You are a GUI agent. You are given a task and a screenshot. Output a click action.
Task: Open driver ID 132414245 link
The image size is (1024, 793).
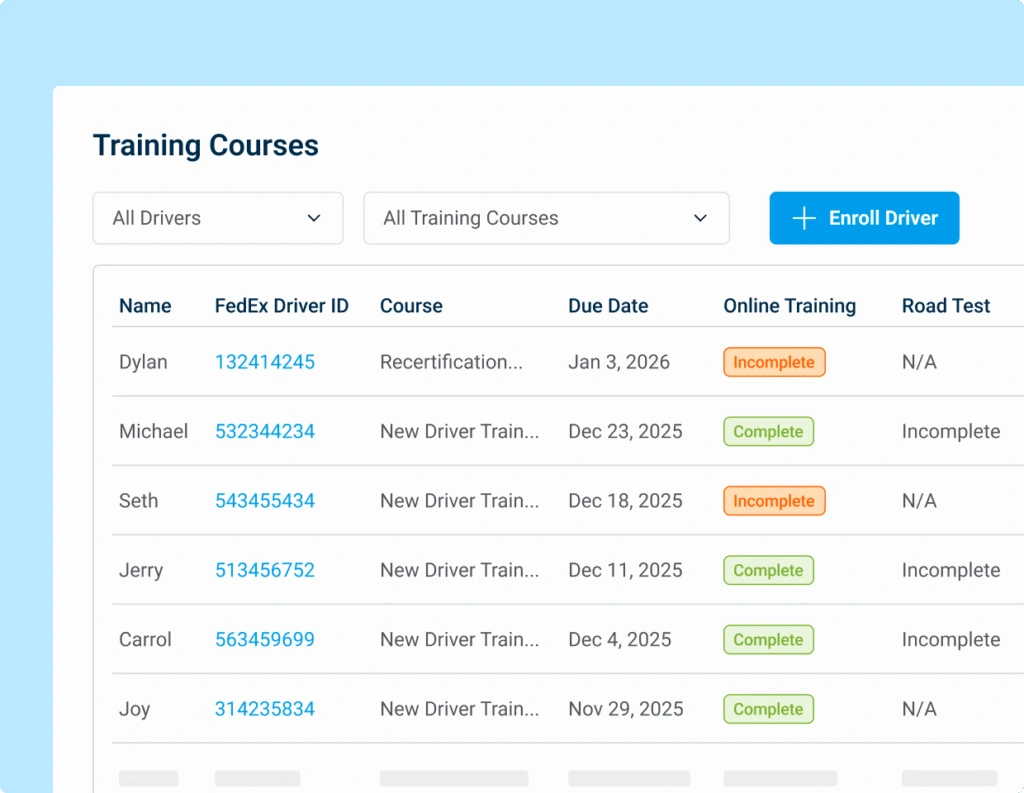264,362
